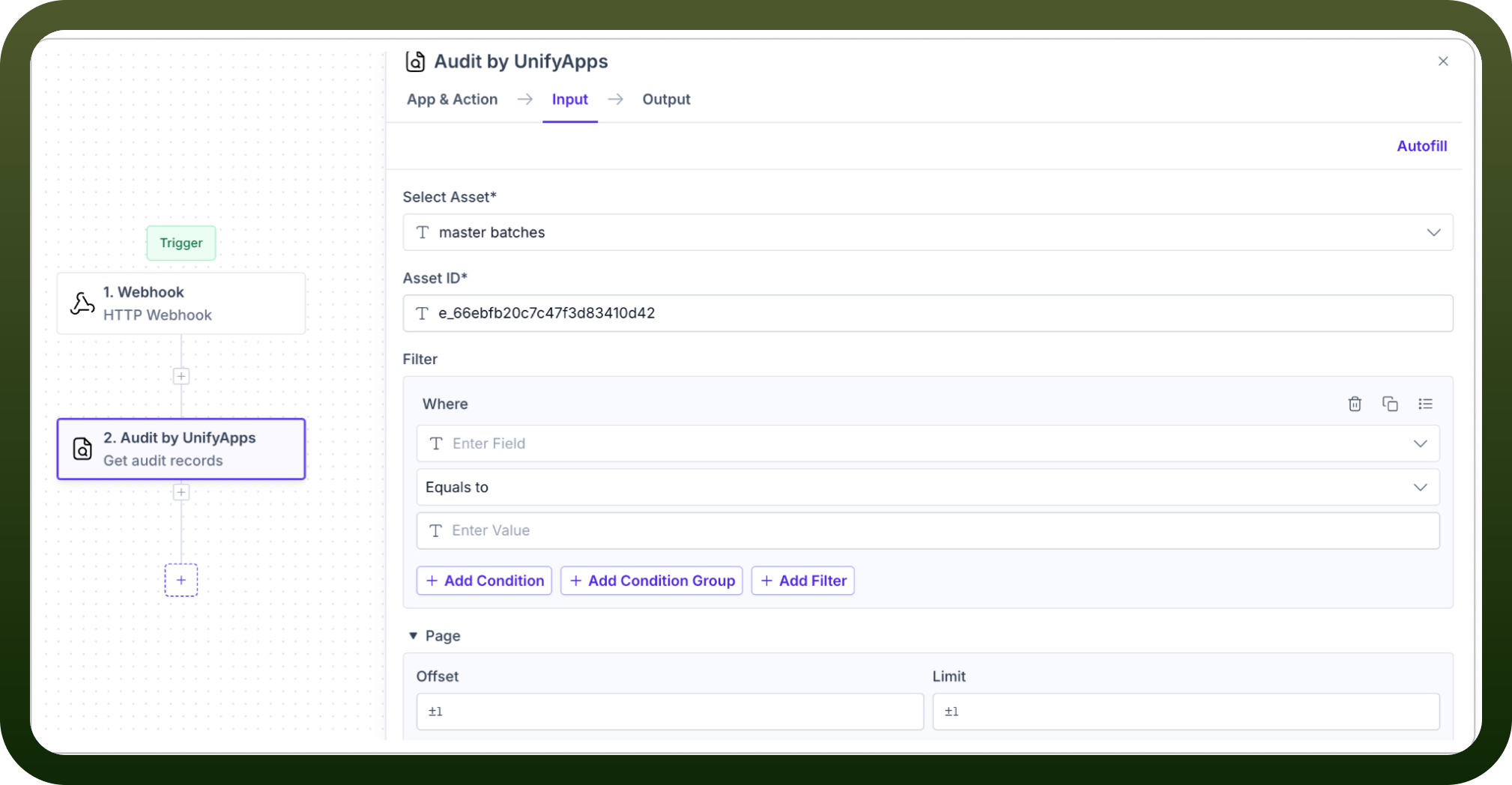Click the text type icon in Select Asset
The width and height of the screenshot is (1512, 785).
coord(423,232)
